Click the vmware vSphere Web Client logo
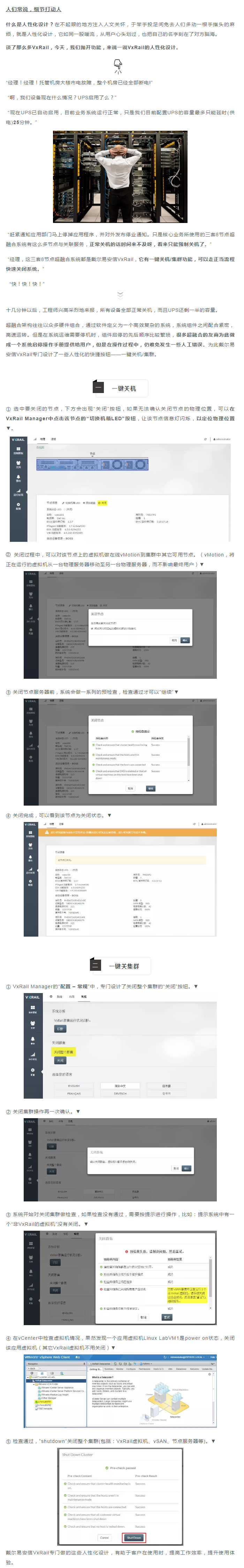Viewport: 244px width, 1568px height. coord(47,1358)
